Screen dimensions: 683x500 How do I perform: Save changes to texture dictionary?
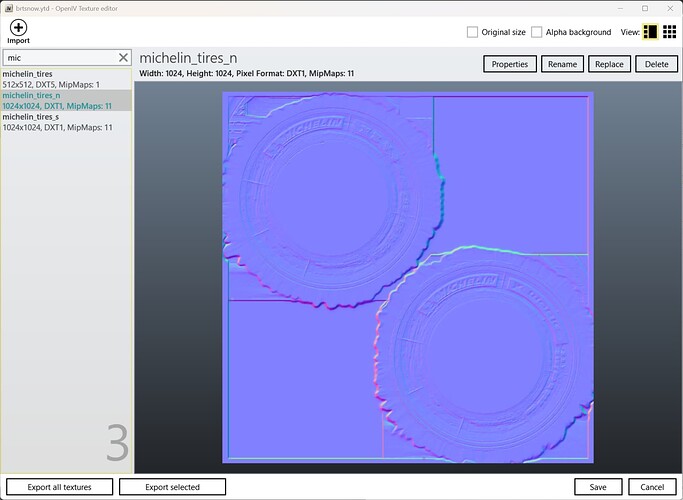pyautogui.click(x=597, y=487)
